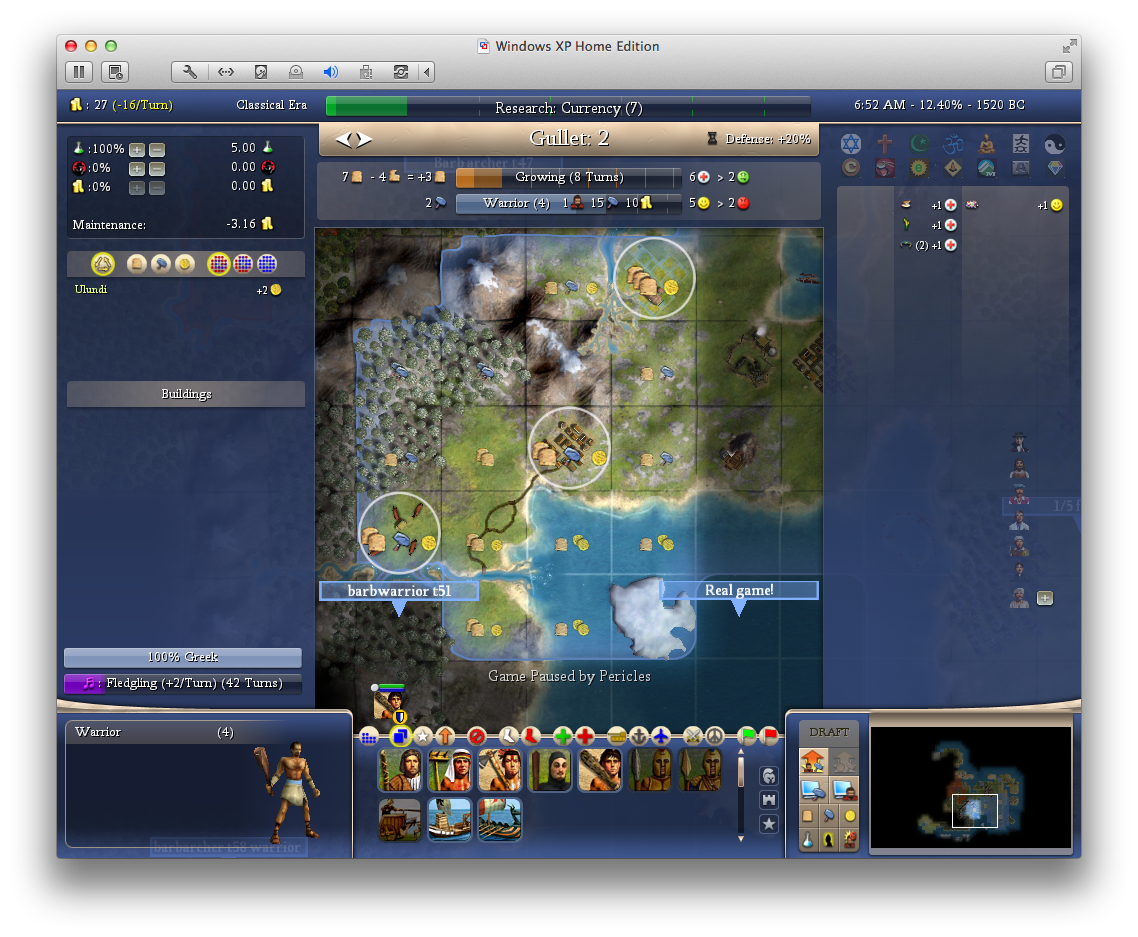Screen dimensions: 1138x937
Task: Decrease research rate with minus button
Action: click(x=157, y=150)
